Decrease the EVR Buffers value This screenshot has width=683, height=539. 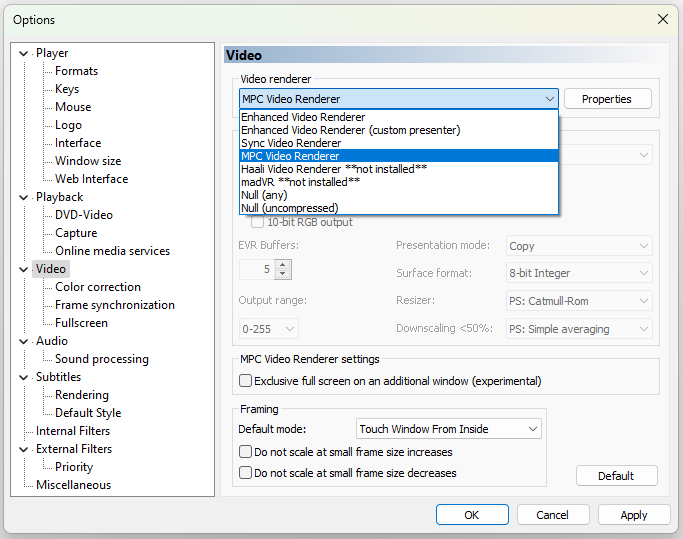coord(283,274)
